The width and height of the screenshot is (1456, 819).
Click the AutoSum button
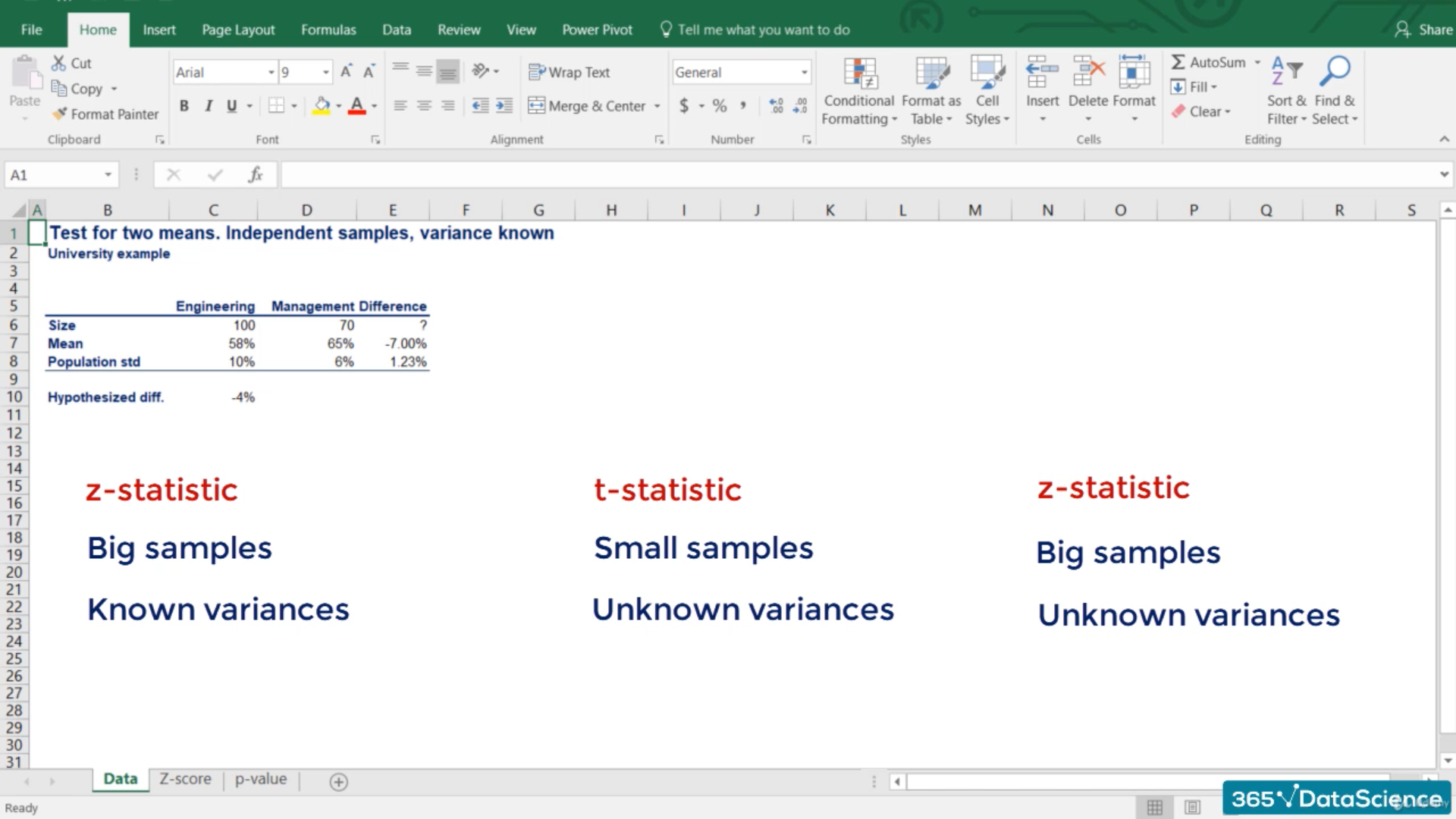point(1209,62)
